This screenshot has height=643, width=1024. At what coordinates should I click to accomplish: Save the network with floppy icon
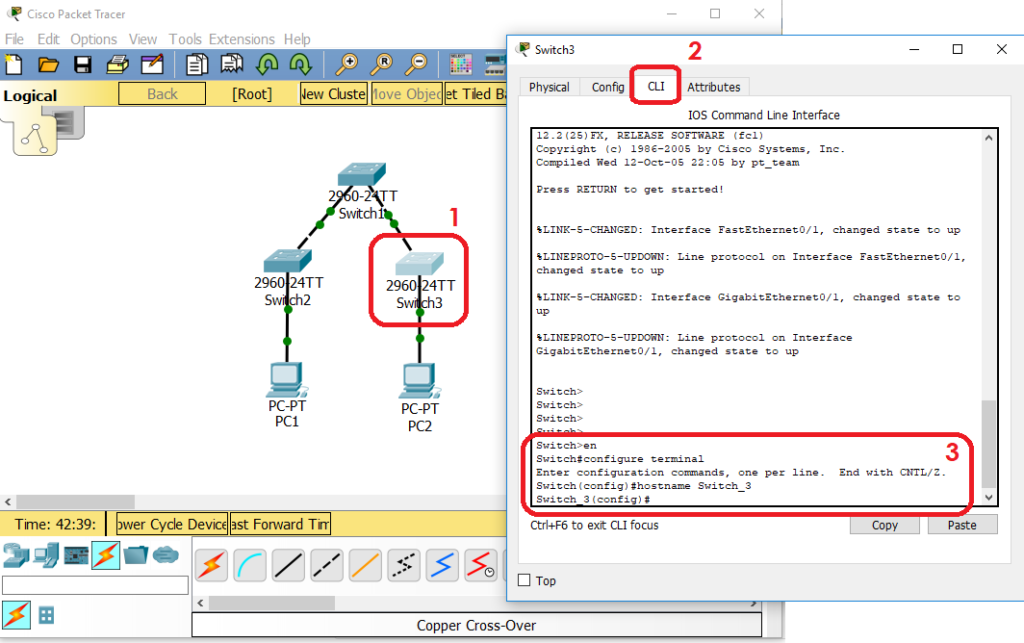[83, 64]
